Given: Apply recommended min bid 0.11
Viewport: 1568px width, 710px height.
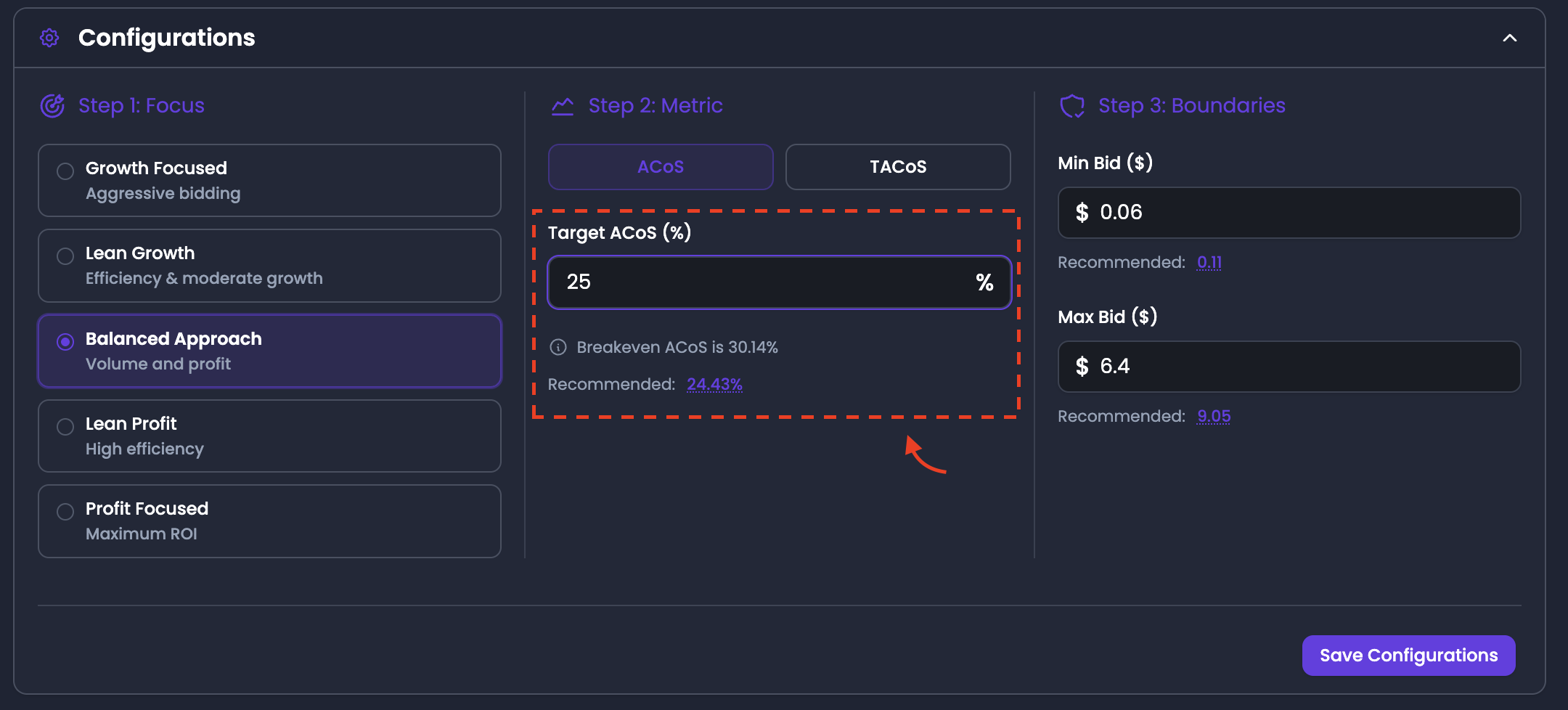Looking at the screenshot, I should tap(1209, 262).
